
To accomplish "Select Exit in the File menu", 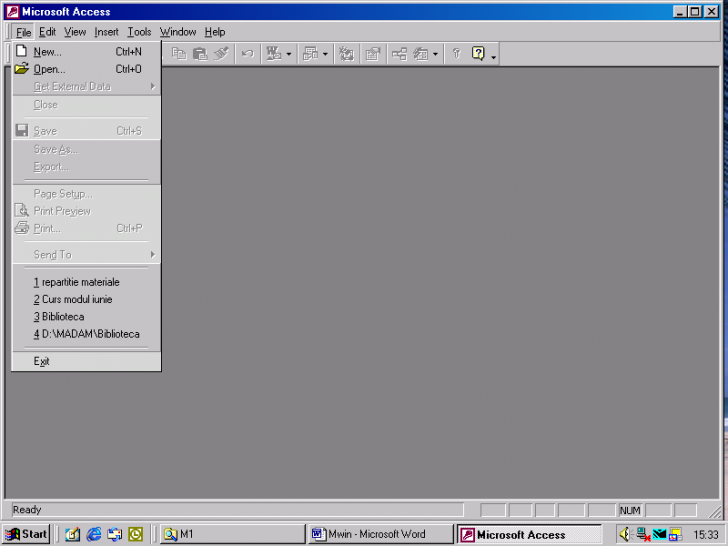I will [x=87, y=361].
